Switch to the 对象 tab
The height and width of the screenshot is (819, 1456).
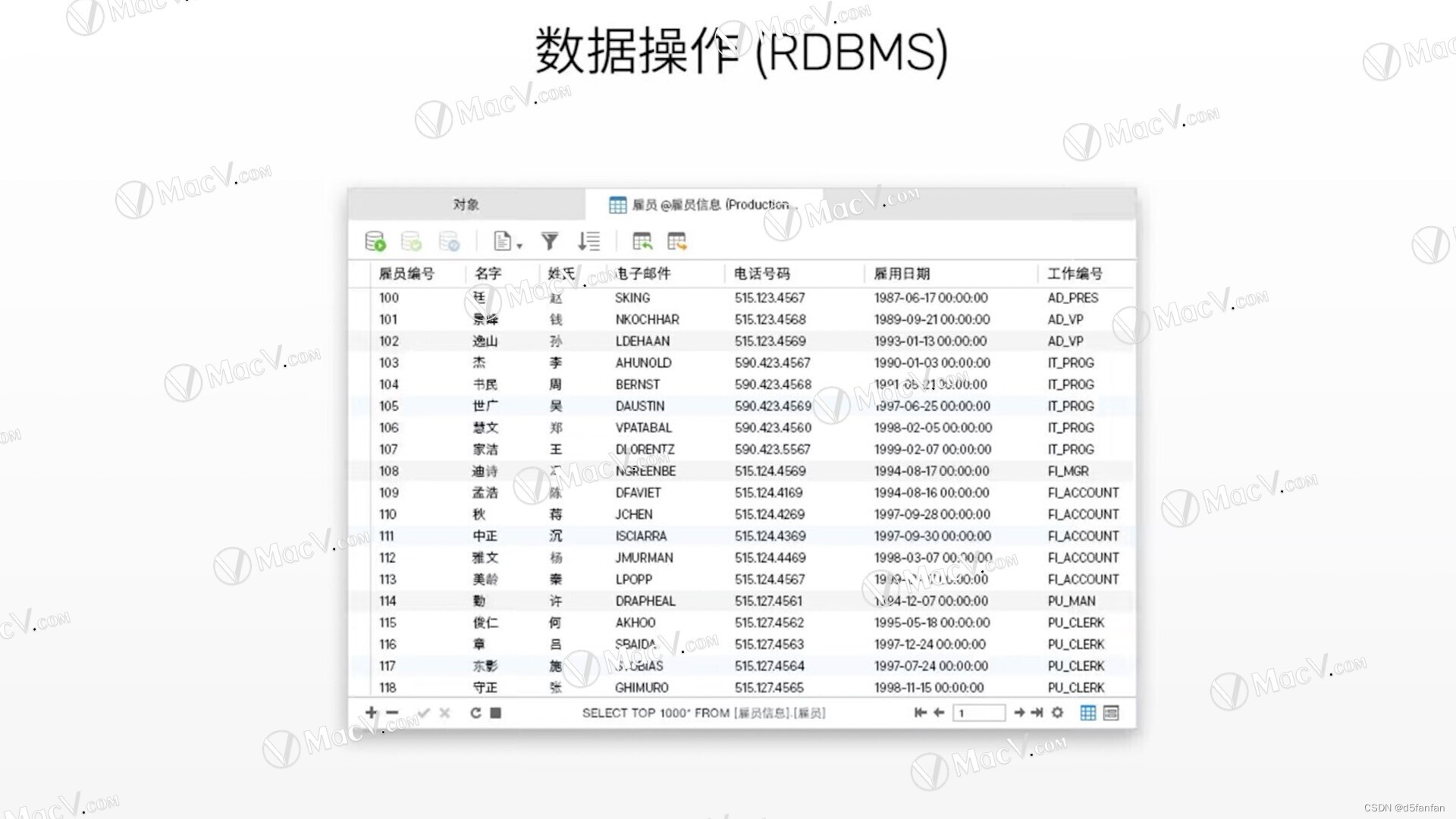(466, 205)
